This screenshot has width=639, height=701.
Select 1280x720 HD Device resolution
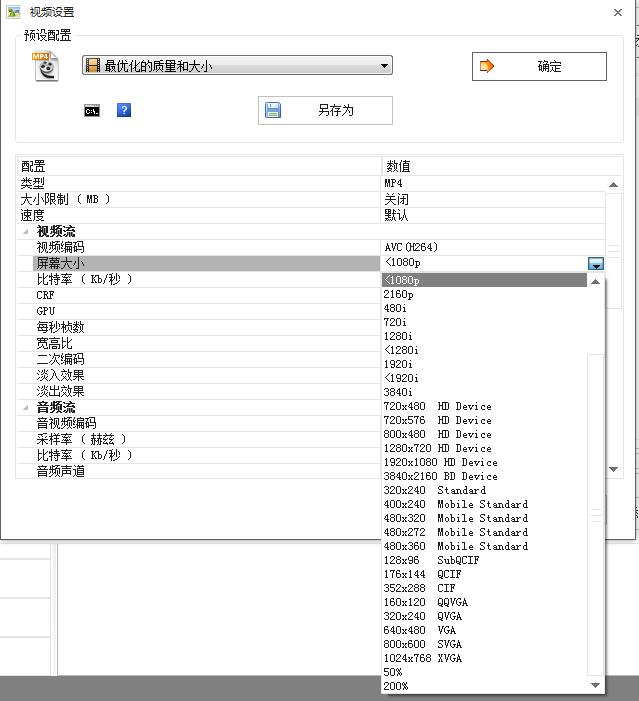pyautogui.click(x=437, y=449)
